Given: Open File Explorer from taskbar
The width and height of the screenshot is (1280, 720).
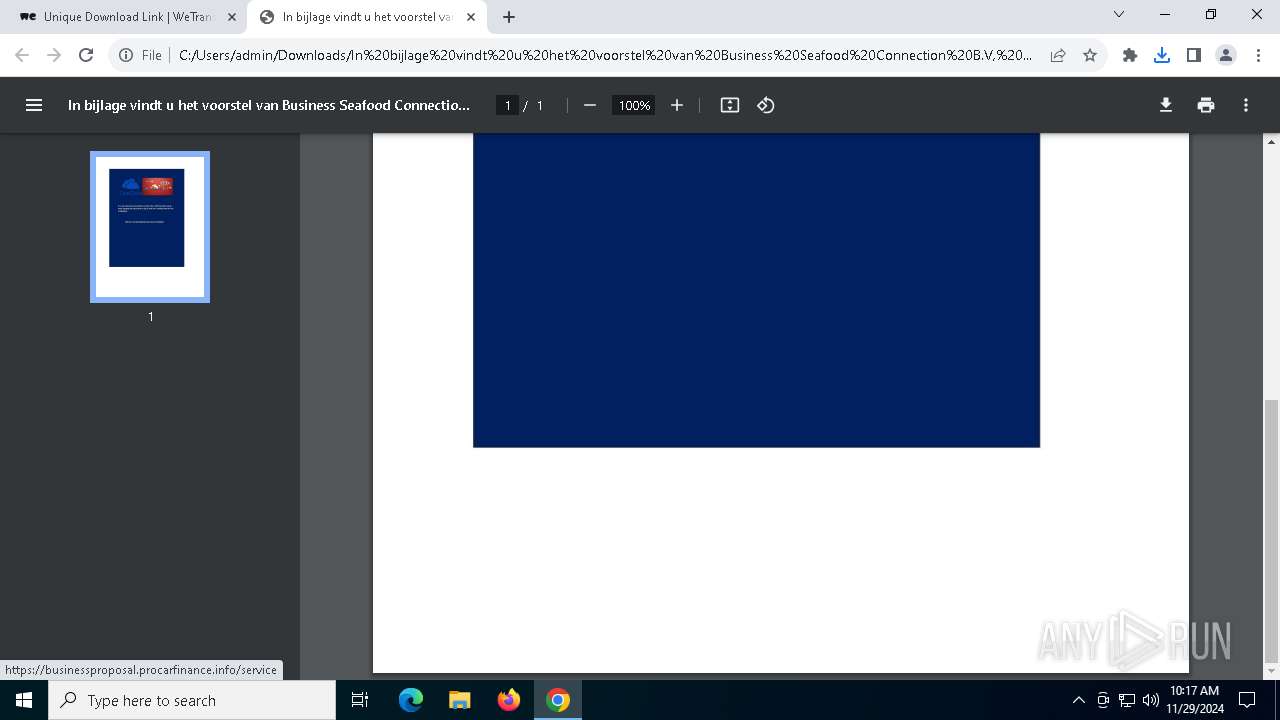Looking at the screenshot, I should (x=459, y=700).
